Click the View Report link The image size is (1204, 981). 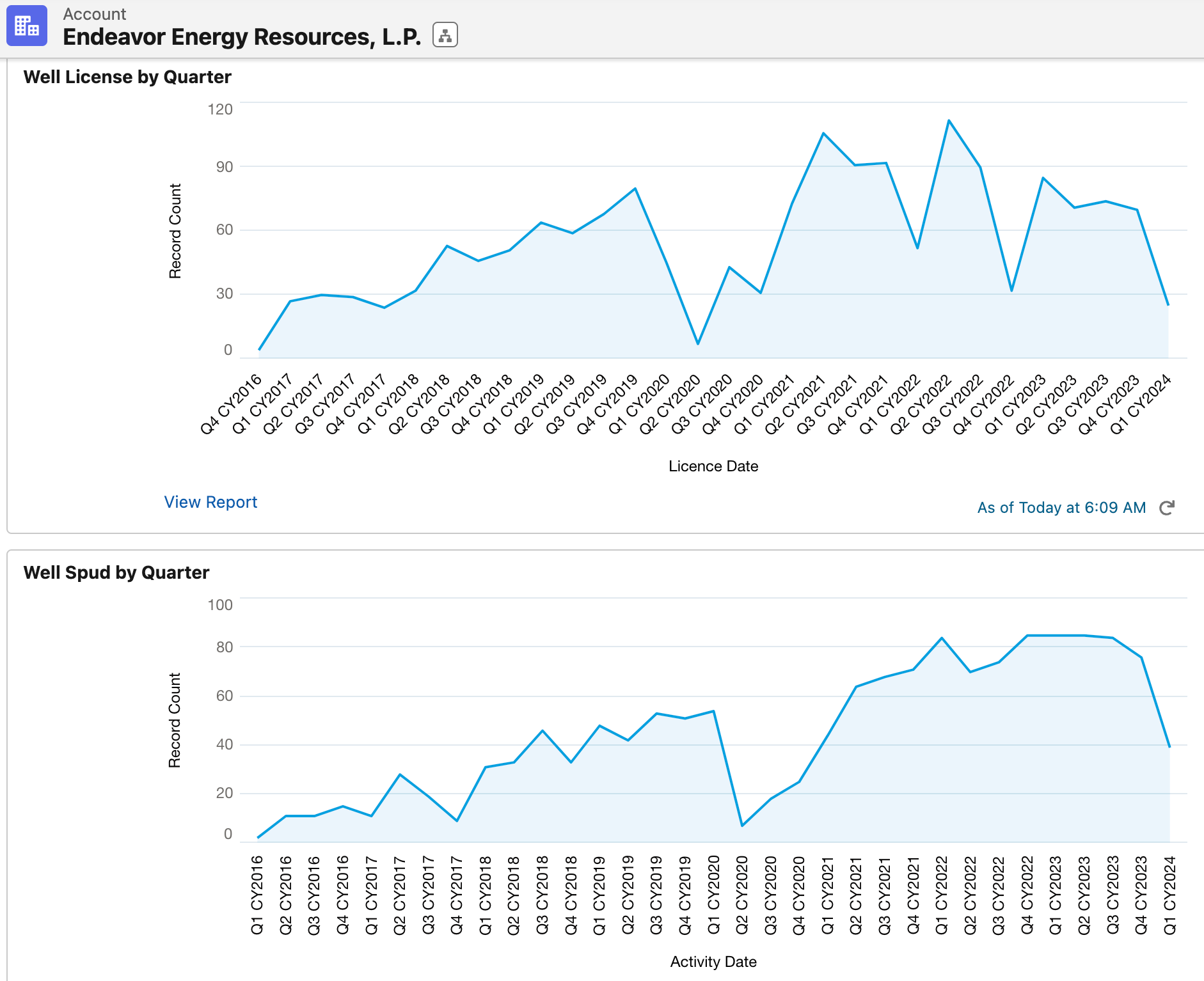click(210, 502)
